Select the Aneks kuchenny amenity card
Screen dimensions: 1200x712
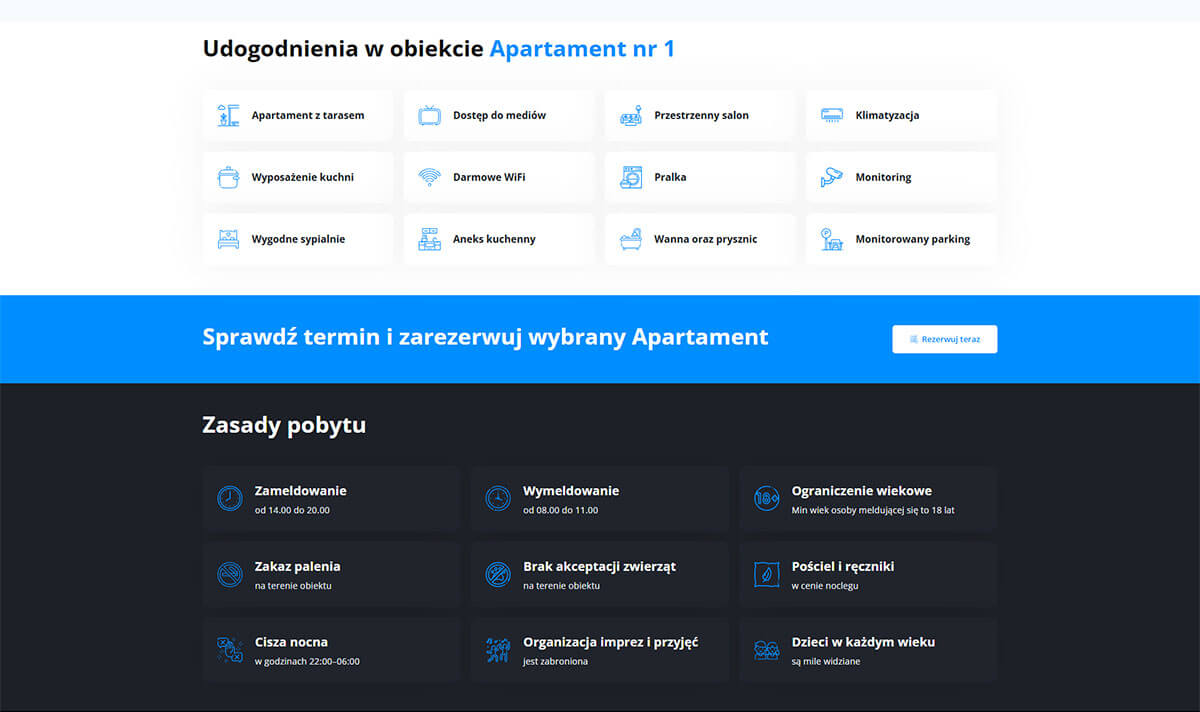coord(498,239)
